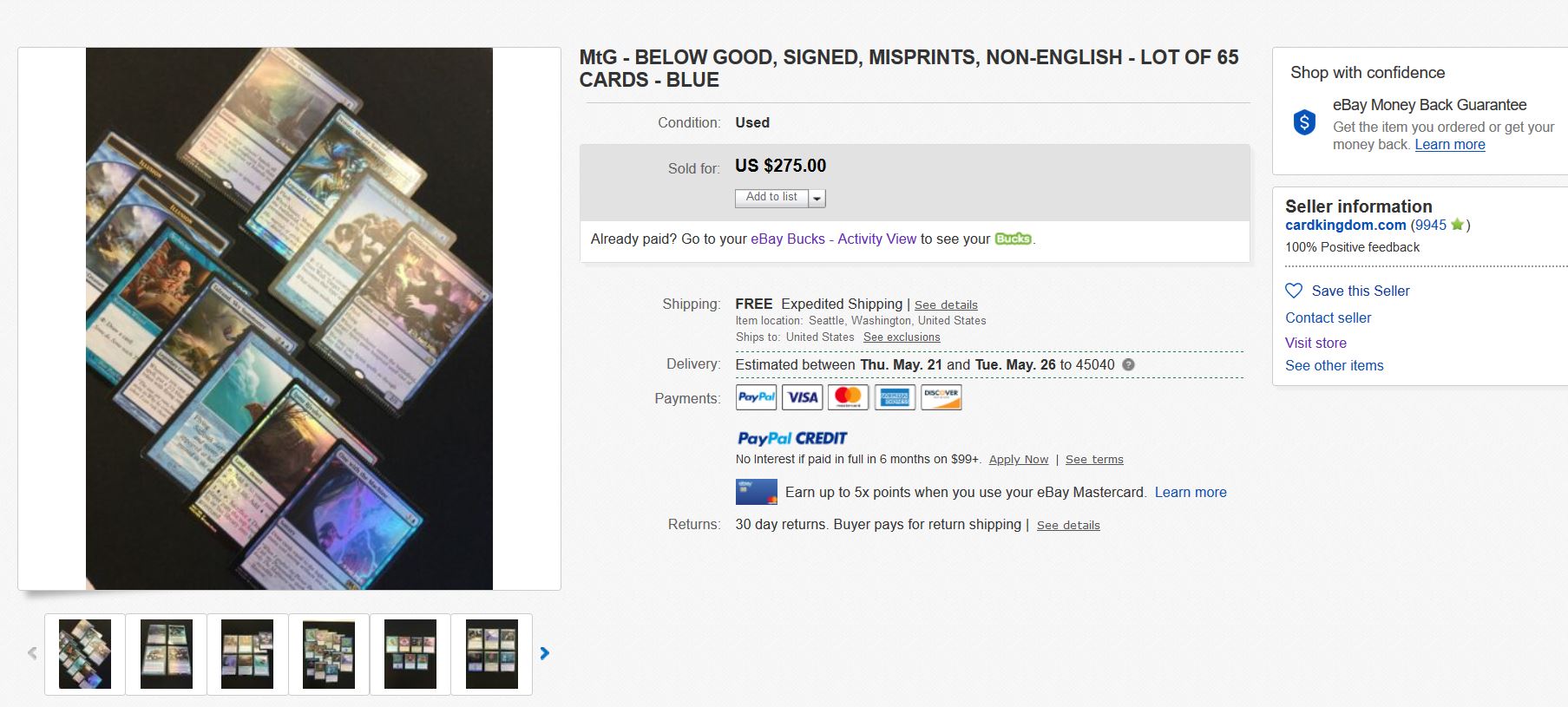The width and height of the screenshot is (1568, 707).
Task: Show previous thumbnails with left arrow
Action: (x=32, y=653)
